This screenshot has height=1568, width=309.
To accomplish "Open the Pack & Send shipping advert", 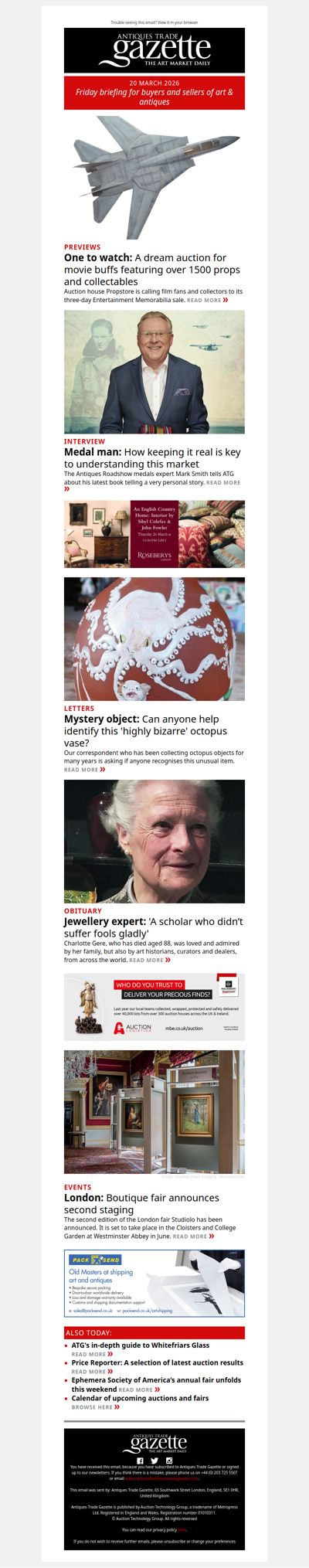I will [x=154, y=1284].
